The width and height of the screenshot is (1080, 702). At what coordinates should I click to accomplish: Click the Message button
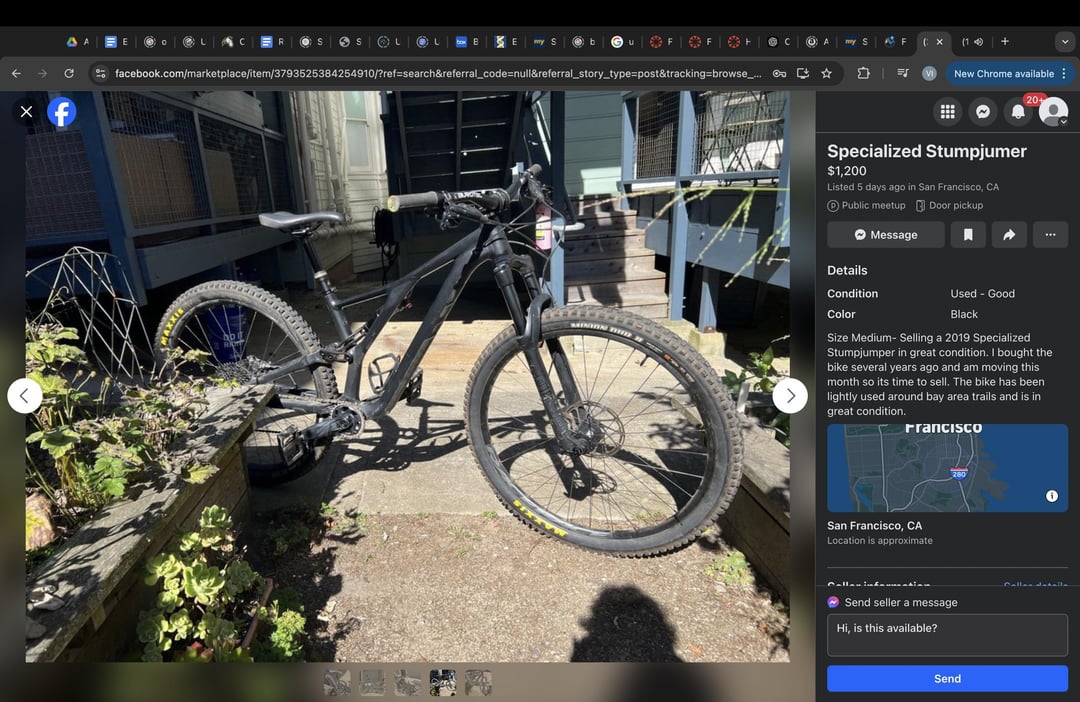coord(886,235)
